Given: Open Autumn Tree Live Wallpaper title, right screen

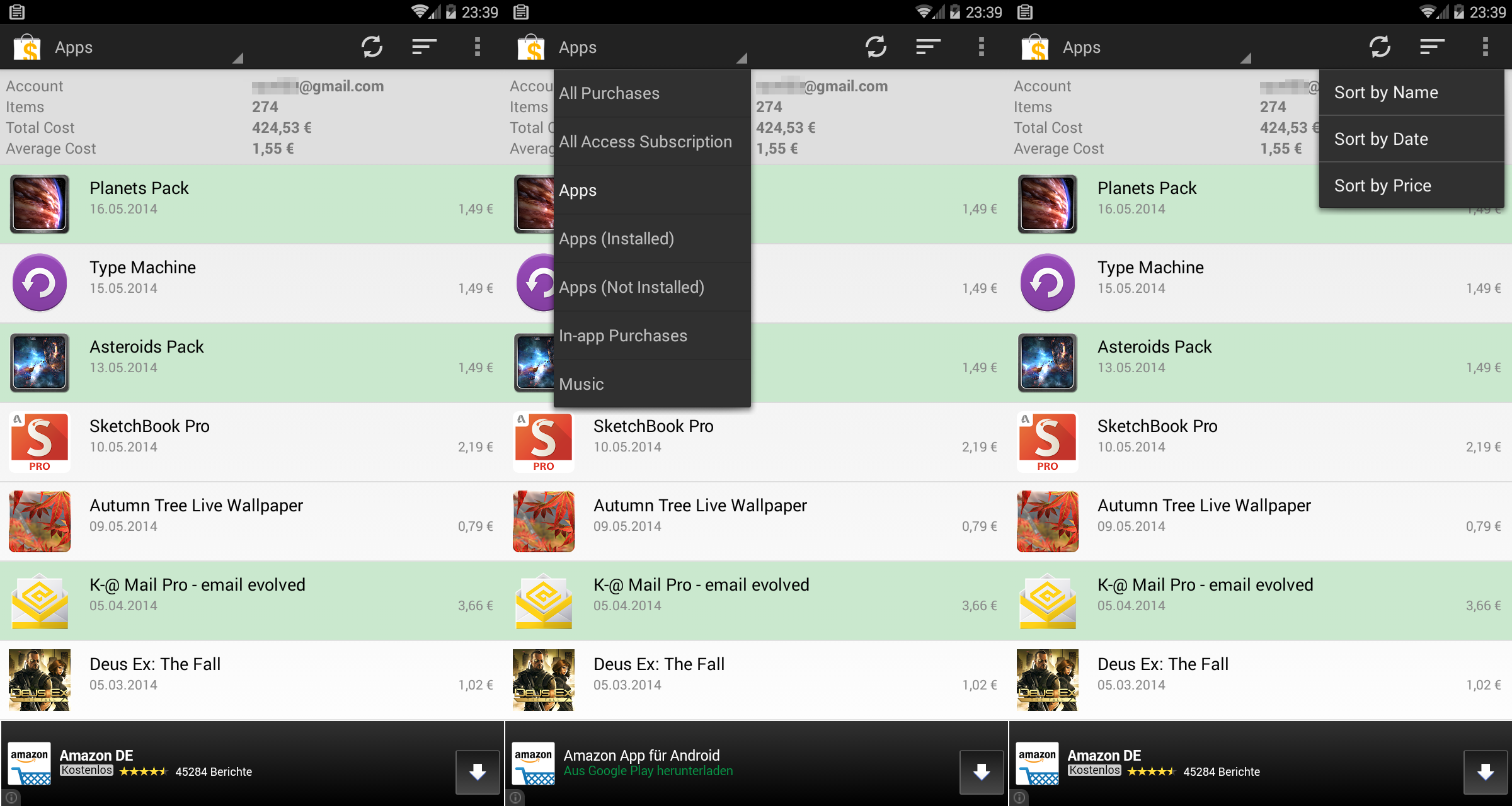Looking at the screenshot, I should [1204, 506].
